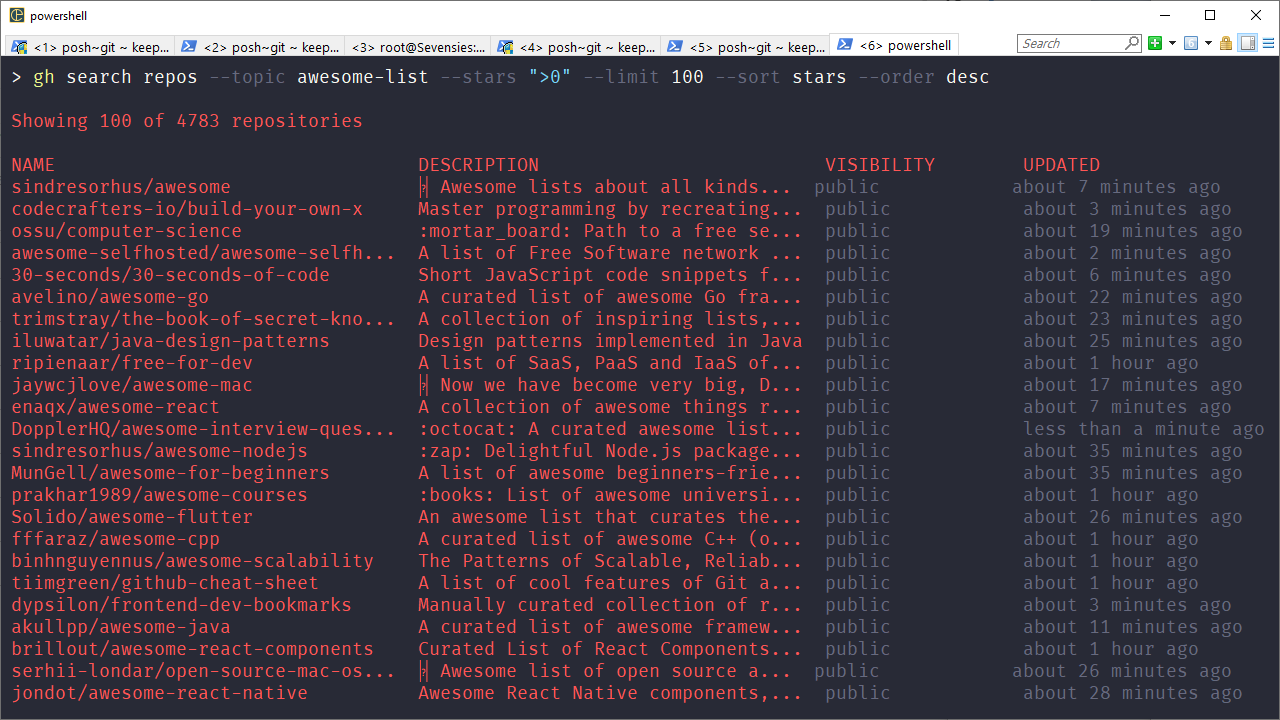This screenshot has height=720, width=1280.
Task: Click the PowerShell icon on tab <2>
Action: [190, 46]
